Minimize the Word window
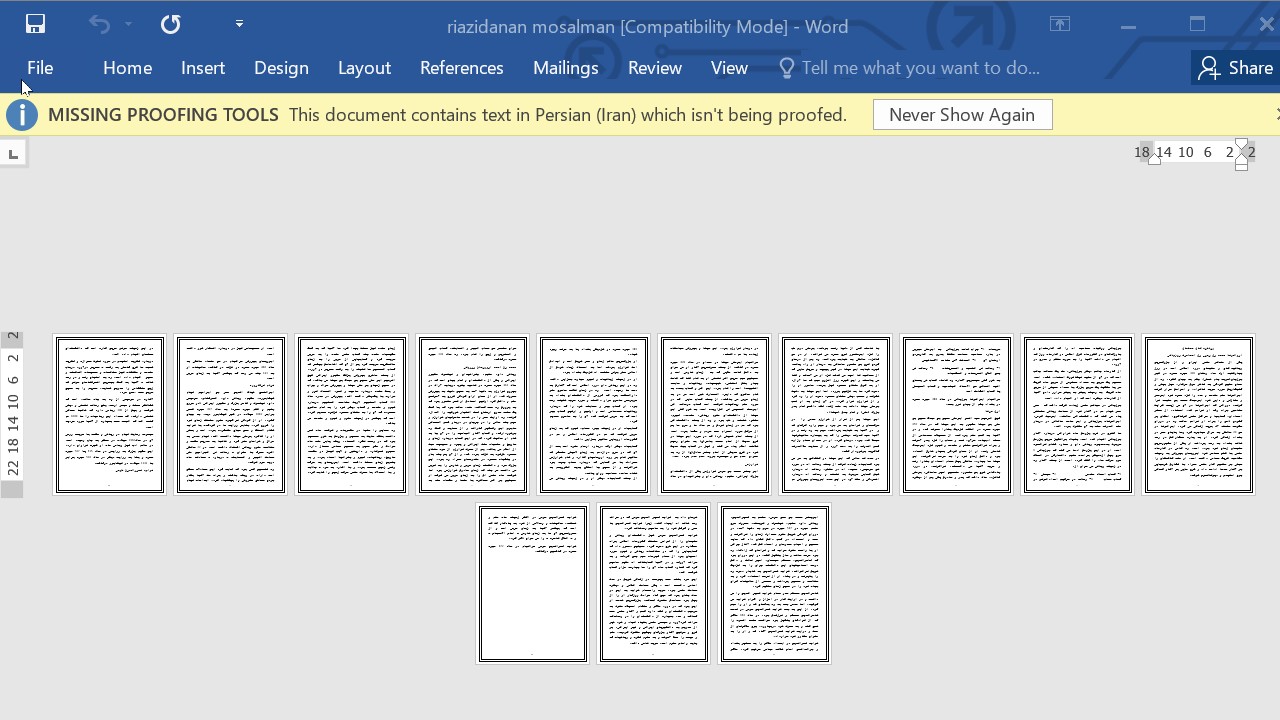The width and height of the screenshot is (1280, 720). [1128, 24]
